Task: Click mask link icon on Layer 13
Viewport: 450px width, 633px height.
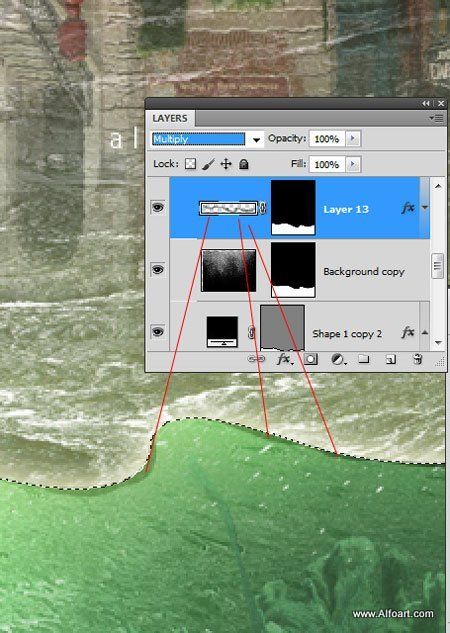Action: click(x=263, y=208)
